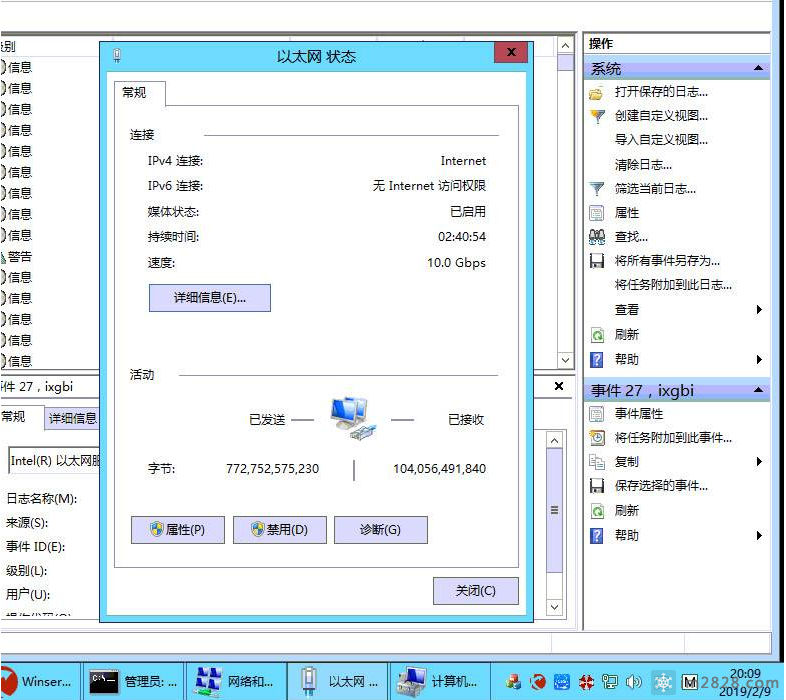Open Winser... taskbar item
The image size is (786, 700).
pyautogui.click(x=40, y=681)
